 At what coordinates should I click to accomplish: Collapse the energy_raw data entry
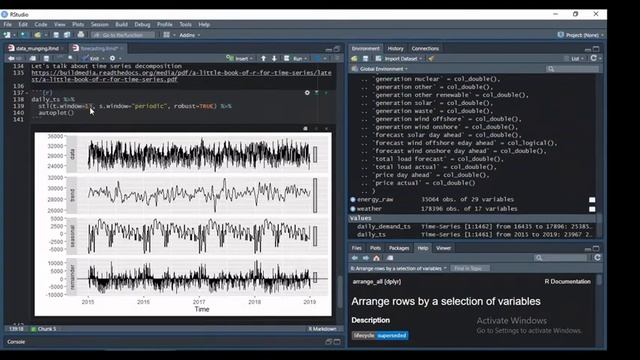click(353, 200)
